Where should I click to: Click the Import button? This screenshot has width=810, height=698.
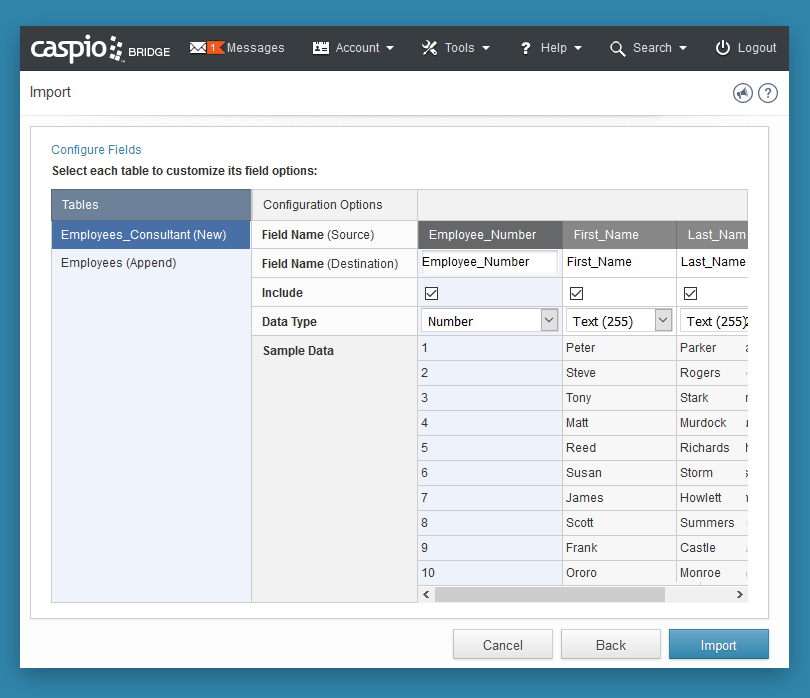[x=719, y=644]
